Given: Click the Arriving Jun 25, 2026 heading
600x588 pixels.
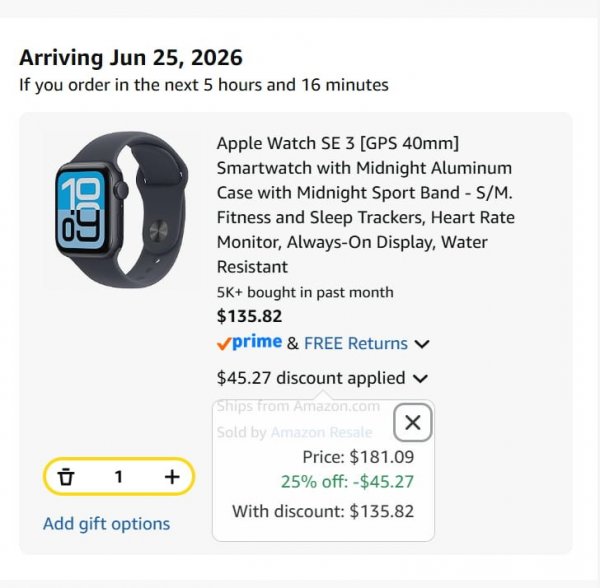Looking at the screenshot, I should click(x=131, y=57).
